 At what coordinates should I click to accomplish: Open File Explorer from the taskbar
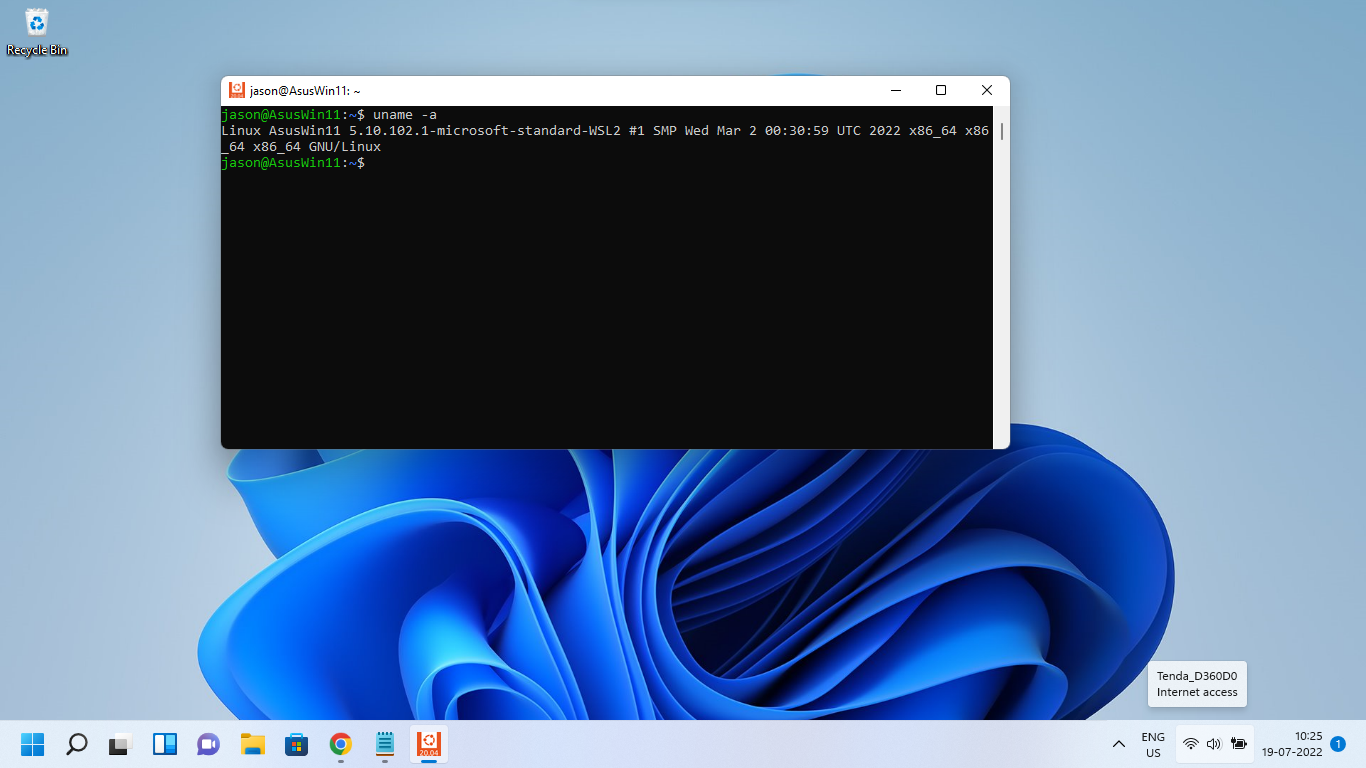click(252, 744)
